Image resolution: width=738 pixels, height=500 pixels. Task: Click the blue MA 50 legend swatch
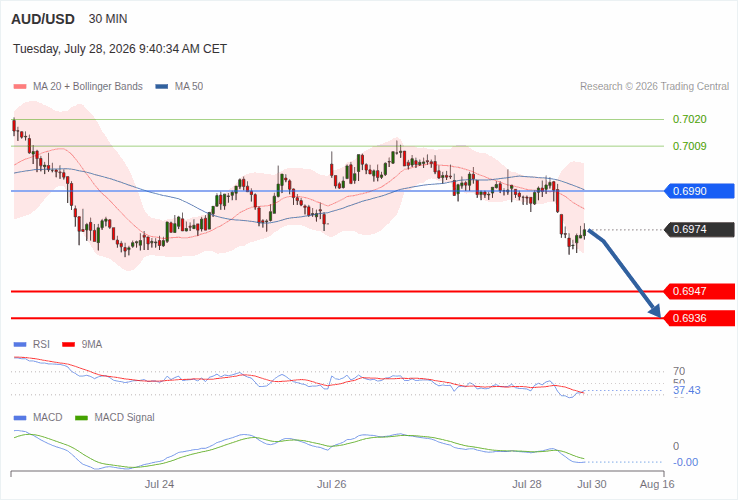pos(162,87)
